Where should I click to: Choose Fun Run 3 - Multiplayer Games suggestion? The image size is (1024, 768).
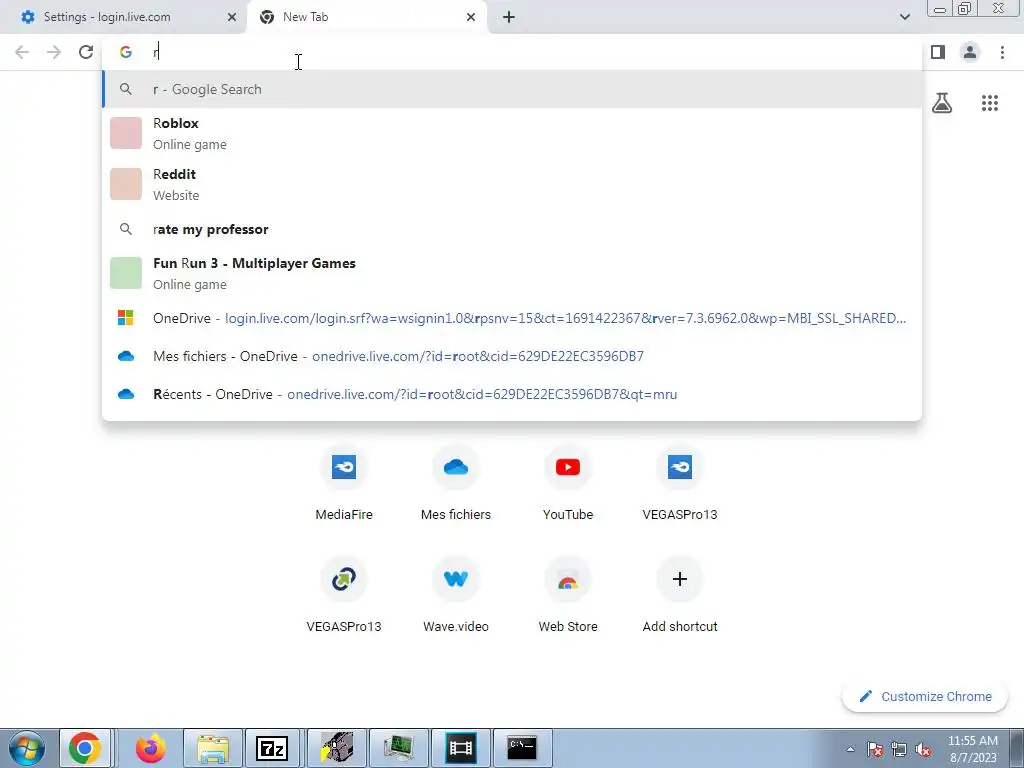[512, 273]
